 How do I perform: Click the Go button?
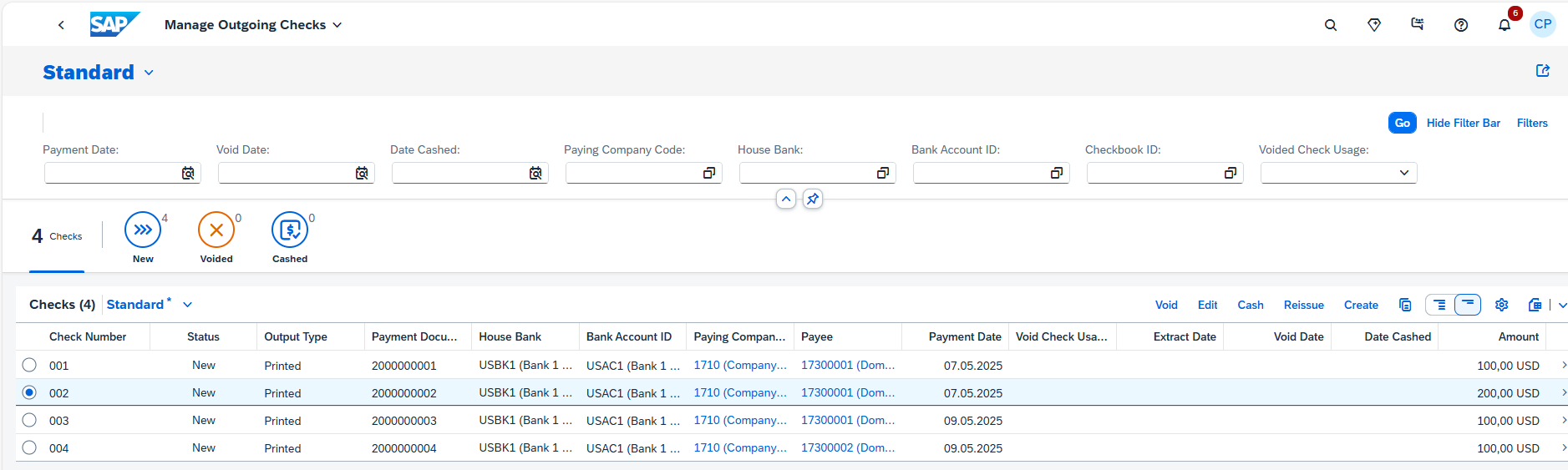click(1402, 123)
